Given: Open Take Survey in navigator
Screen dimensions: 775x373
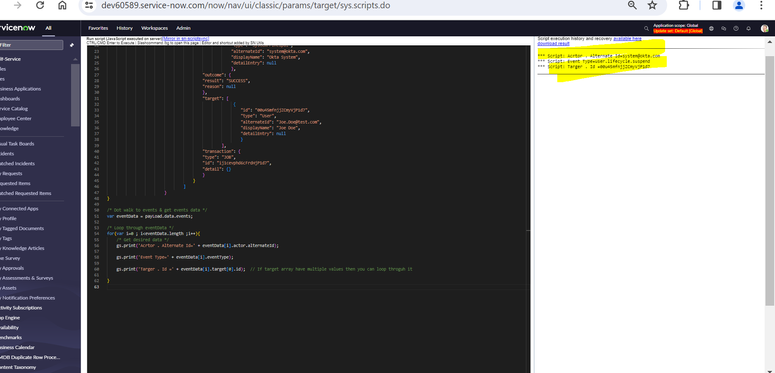Looking at the screenshot, I should pos(10,258).
